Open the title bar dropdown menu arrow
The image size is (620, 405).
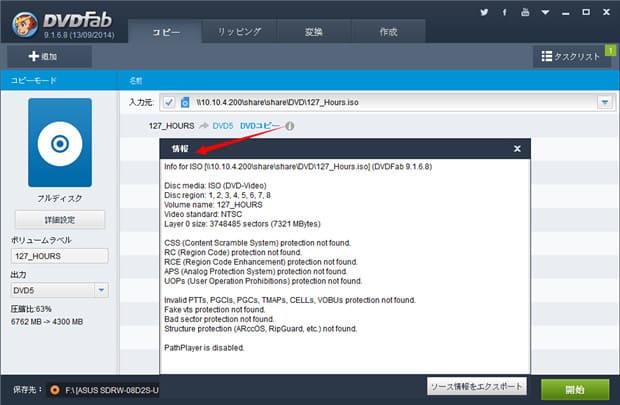(547, 13)
